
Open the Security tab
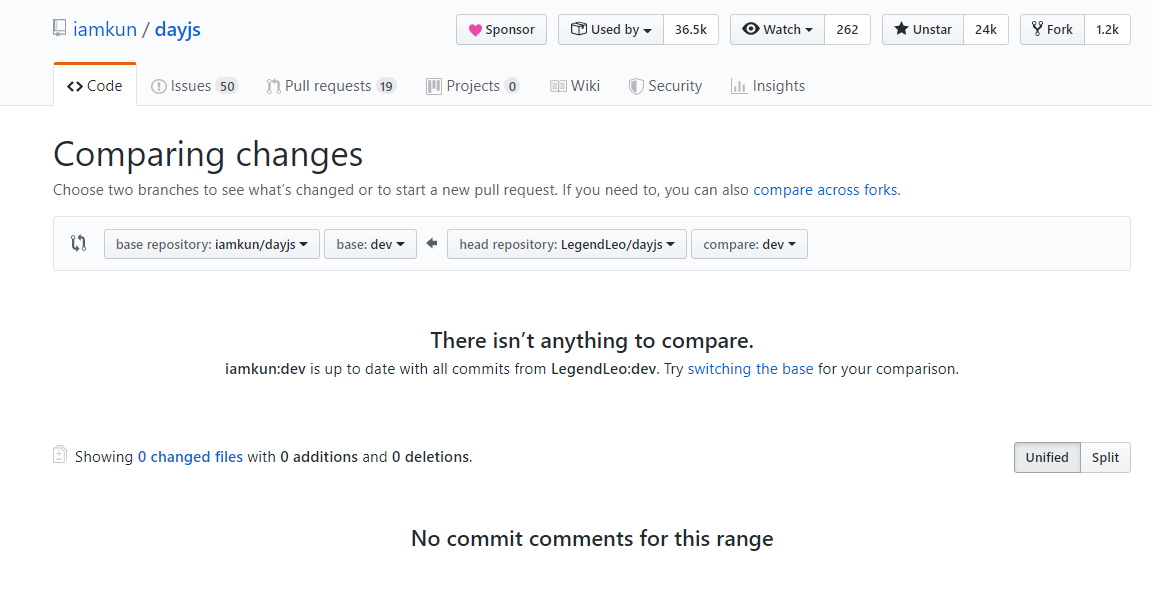click(665, 86)
